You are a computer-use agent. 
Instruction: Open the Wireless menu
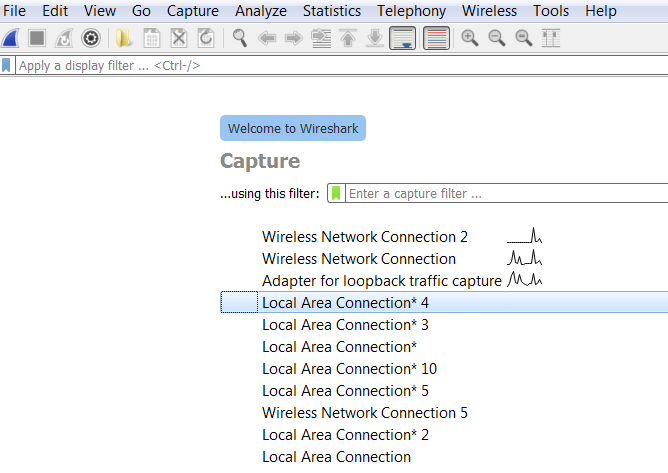tap(489, 11)
